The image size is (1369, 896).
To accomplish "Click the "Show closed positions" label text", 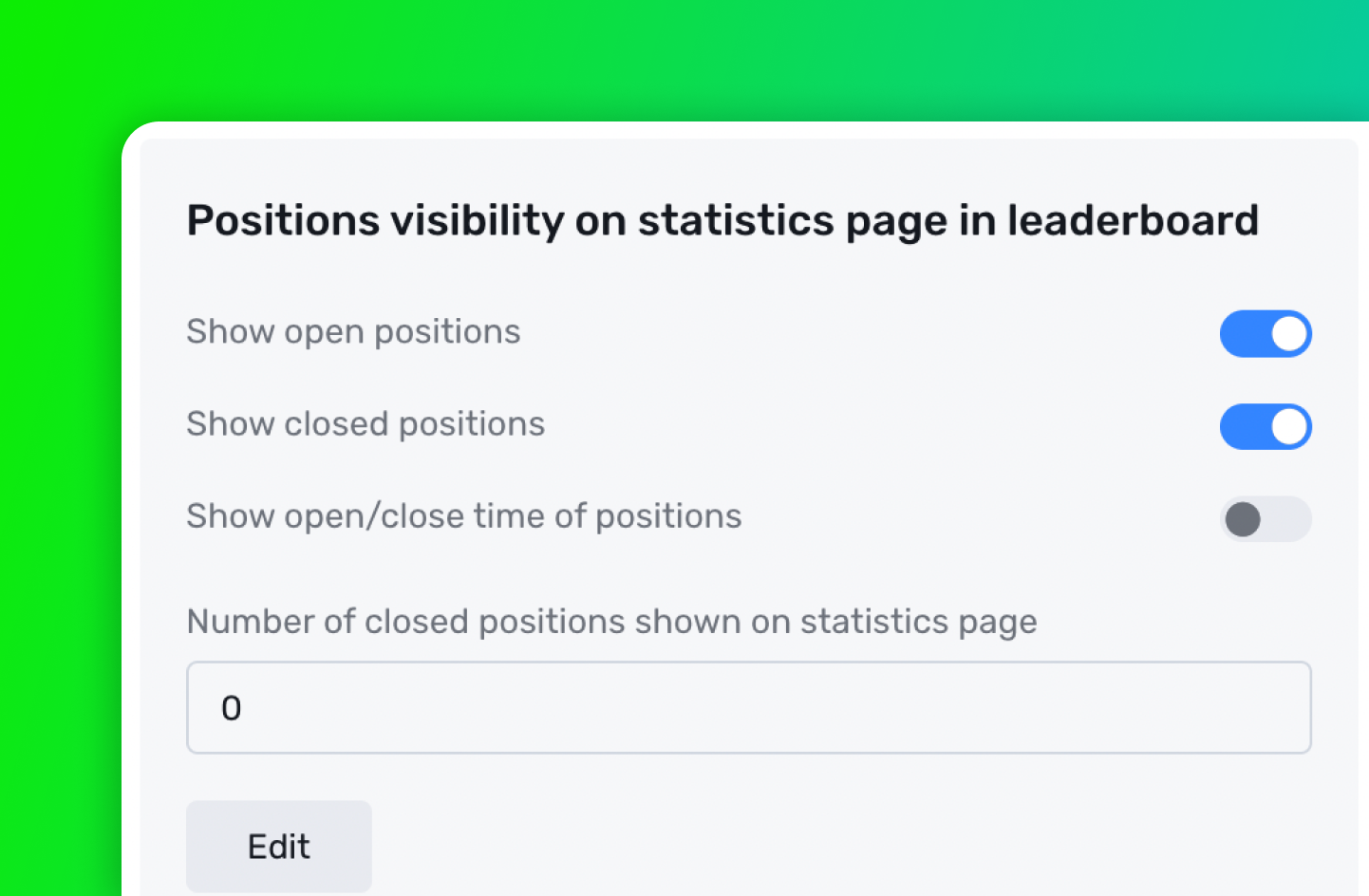I will click(366, 424).
